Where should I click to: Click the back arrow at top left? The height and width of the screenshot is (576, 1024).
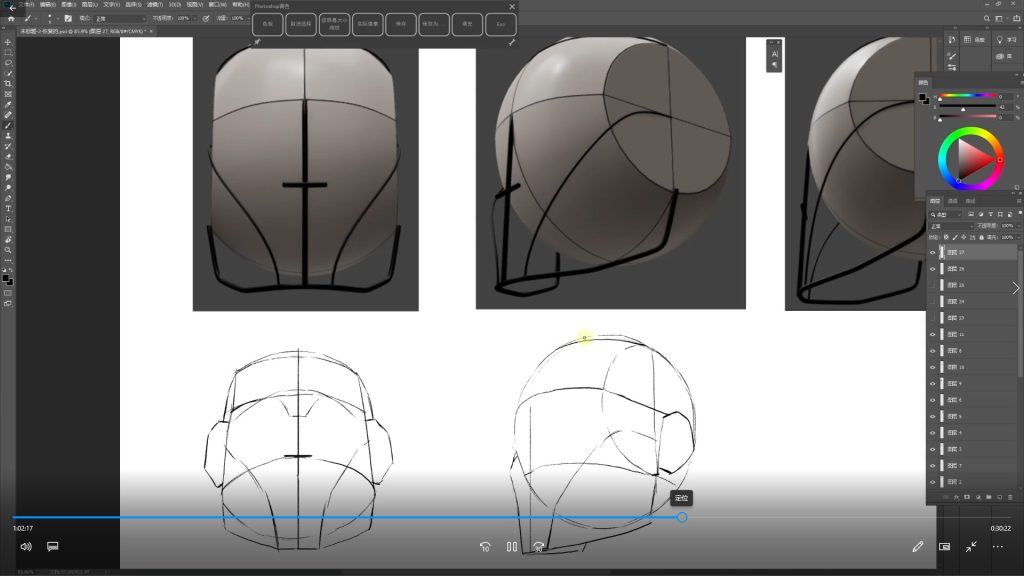12,7
